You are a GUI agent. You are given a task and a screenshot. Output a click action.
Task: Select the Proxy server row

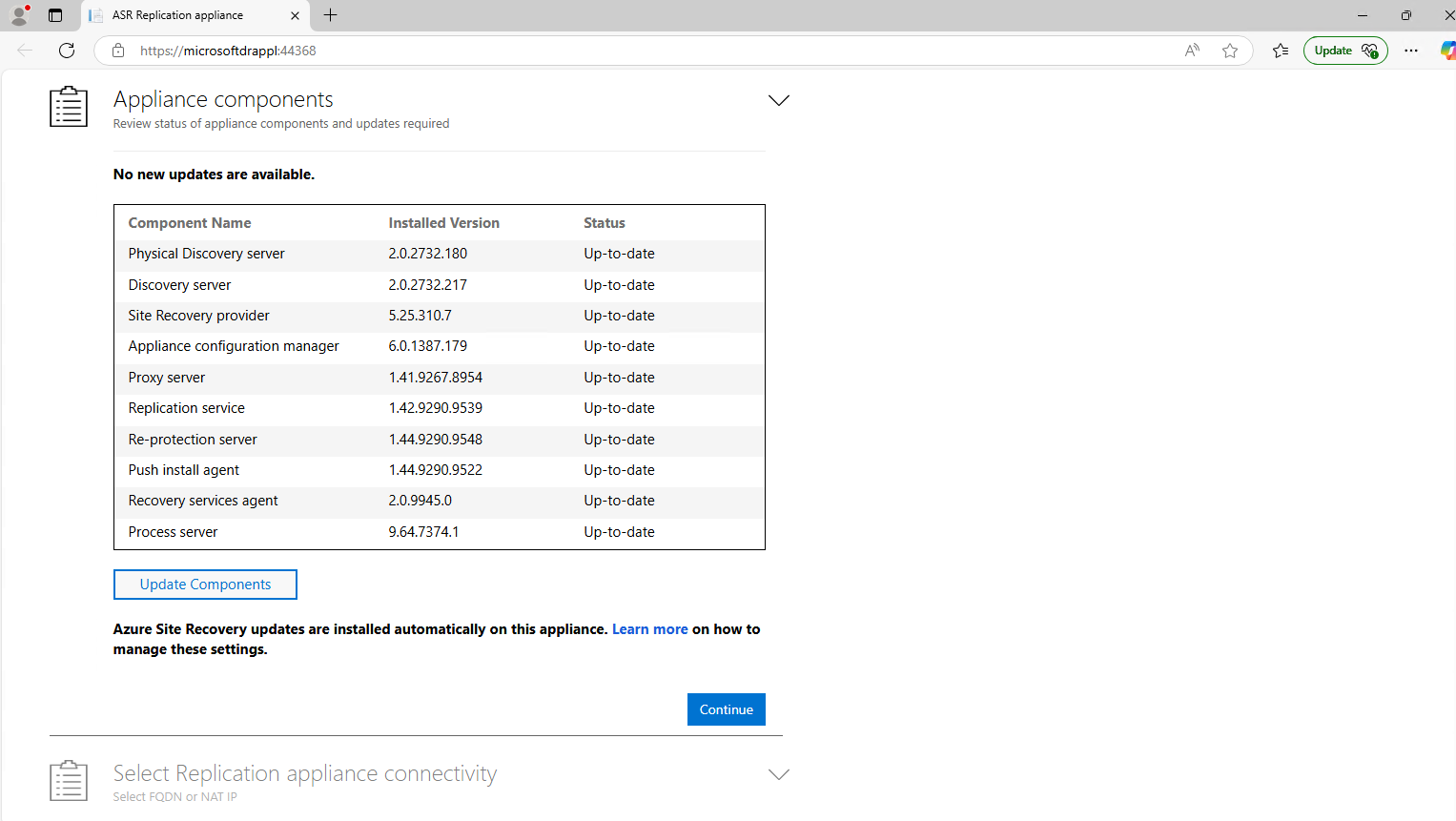[x=440, y=378]
